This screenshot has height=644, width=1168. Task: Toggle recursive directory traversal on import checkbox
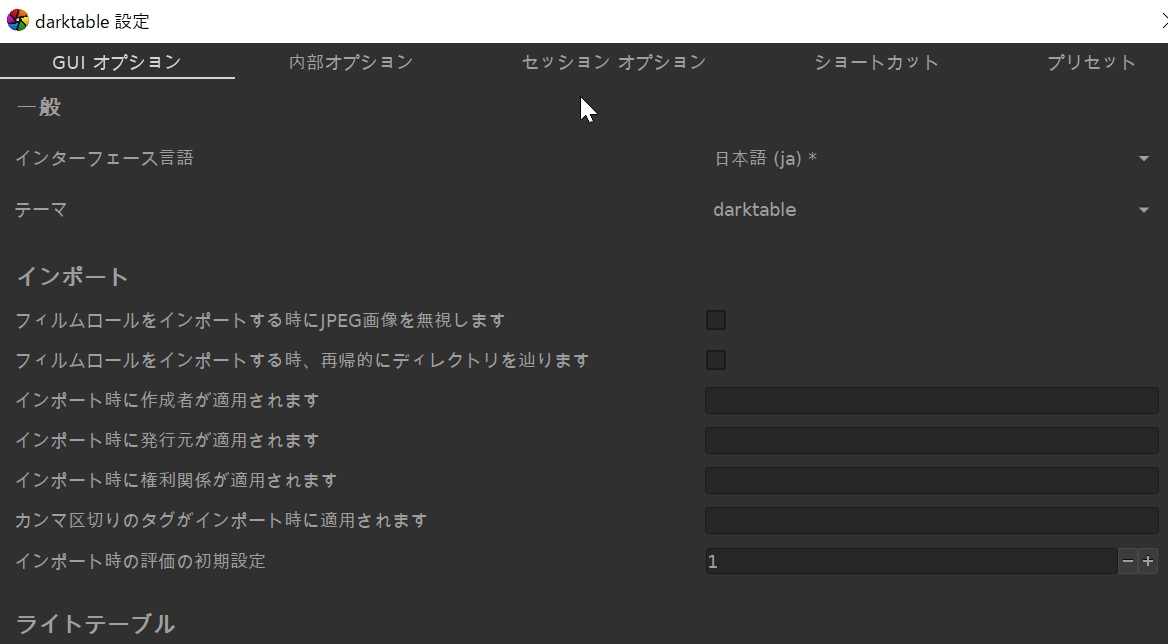[x=716, y=360]
